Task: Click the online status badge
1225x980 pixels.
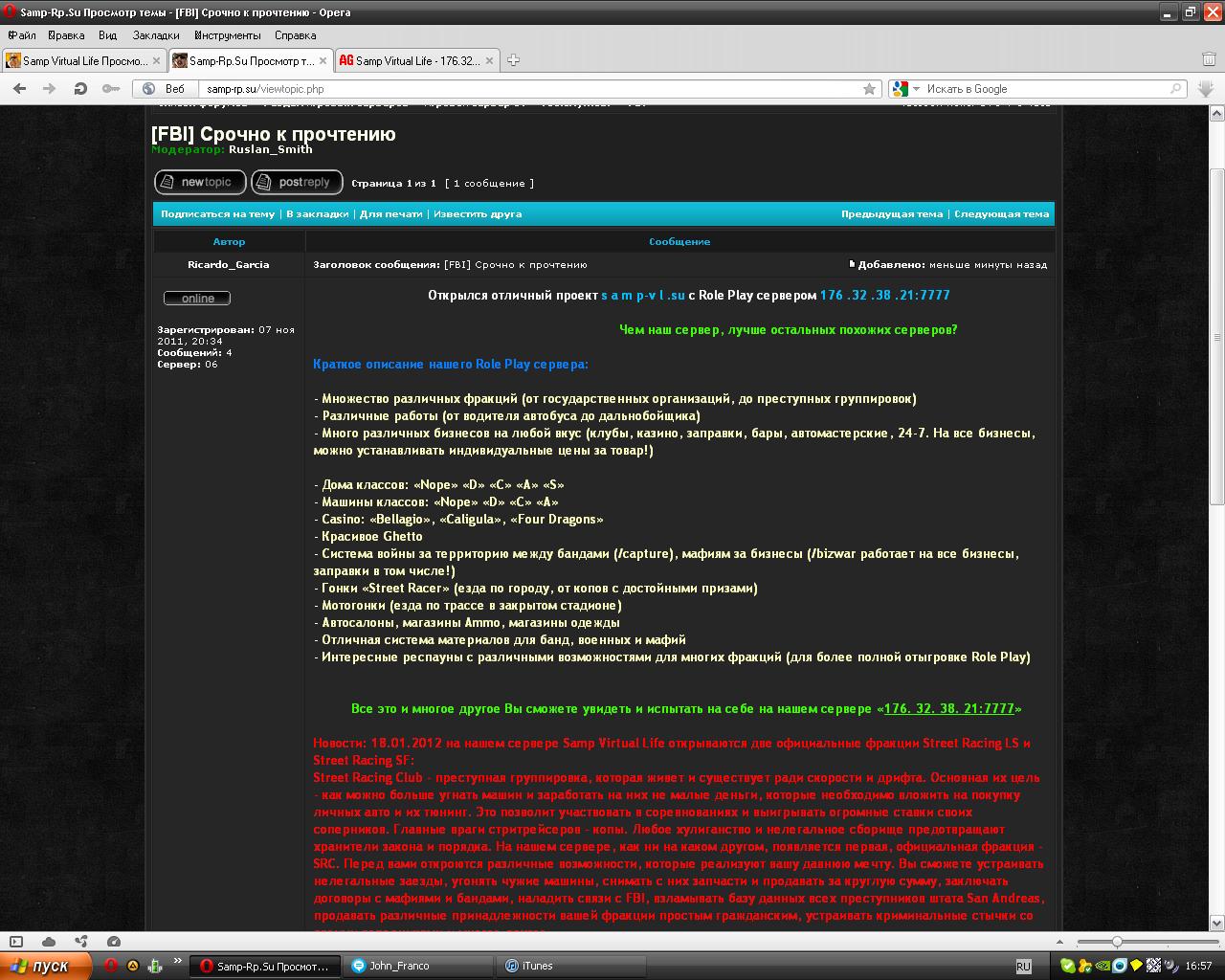Action: point(197,298)
